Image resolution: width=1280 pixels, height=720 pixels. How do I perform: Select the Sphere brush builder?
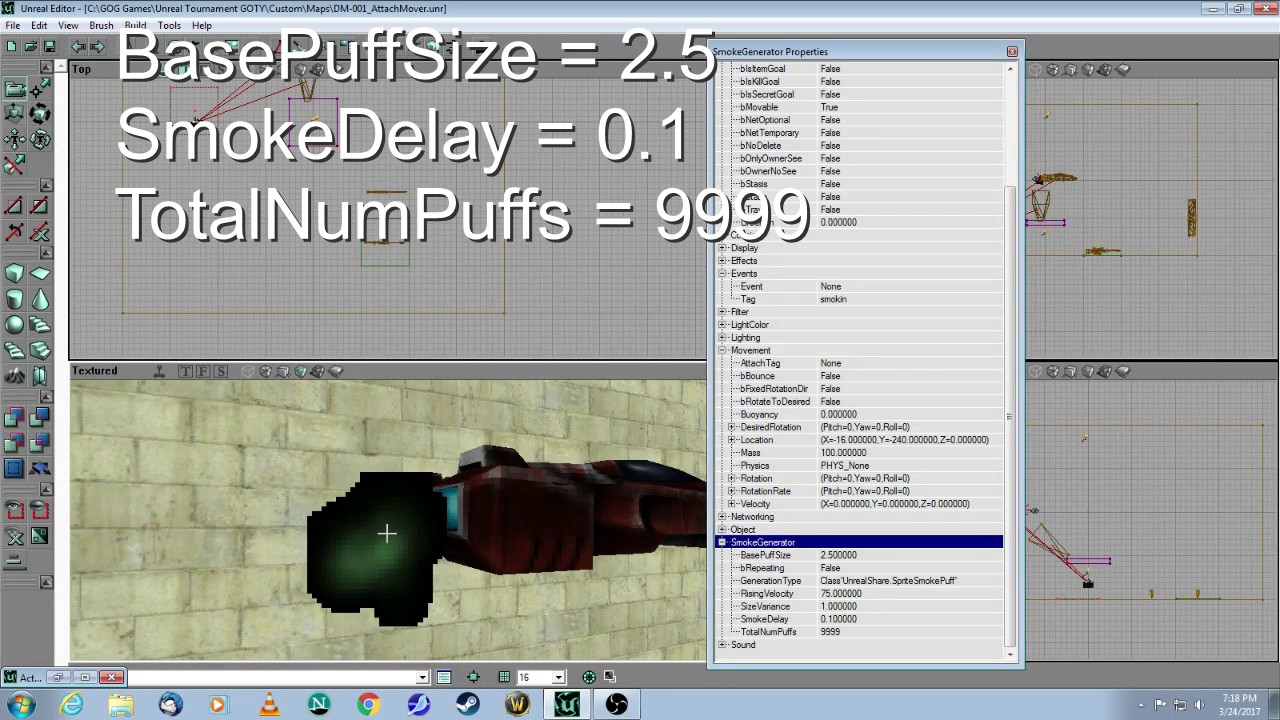click(x=15, y=324)
